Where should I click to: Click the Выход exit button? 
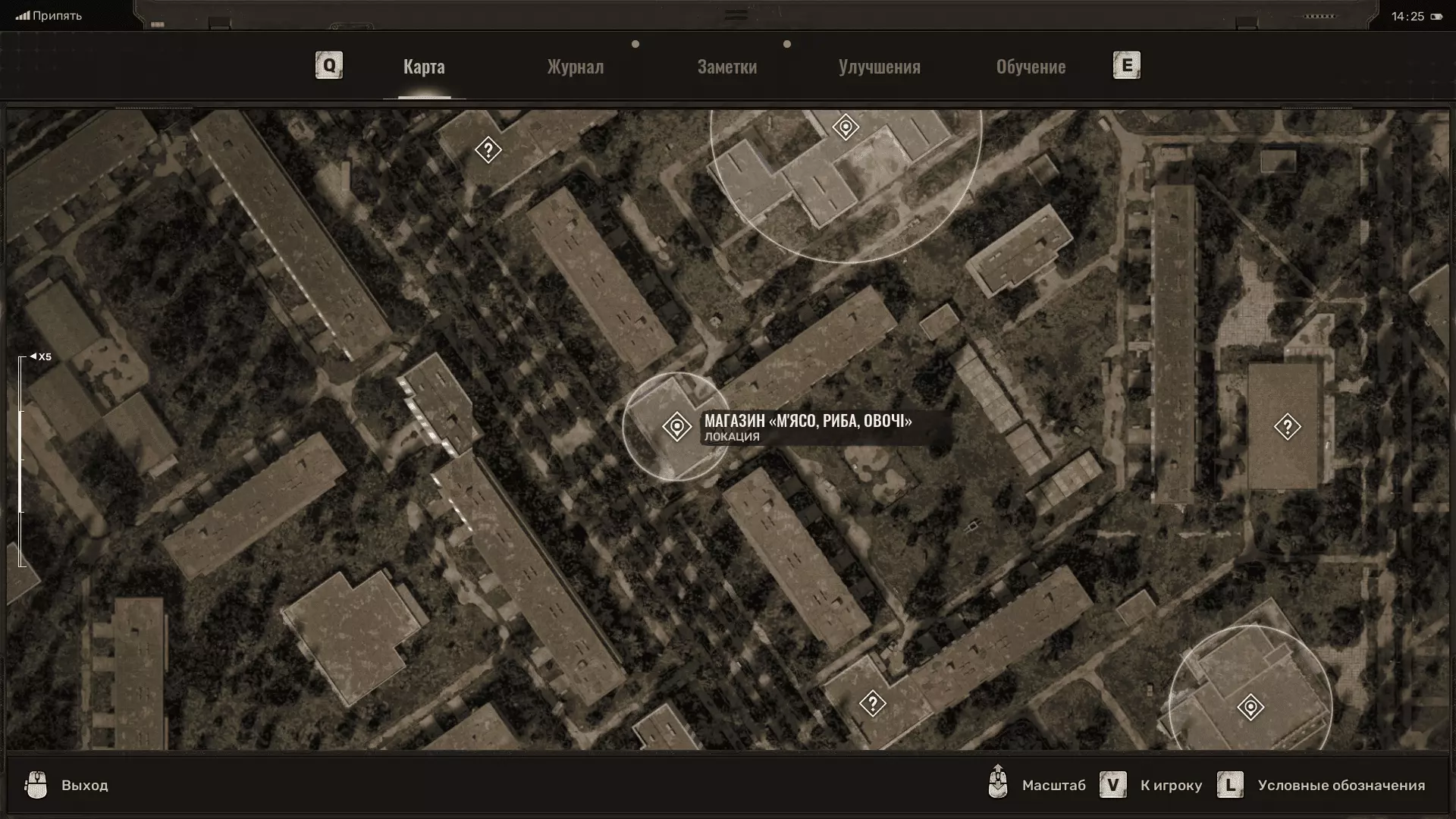[x=84, y=785]
